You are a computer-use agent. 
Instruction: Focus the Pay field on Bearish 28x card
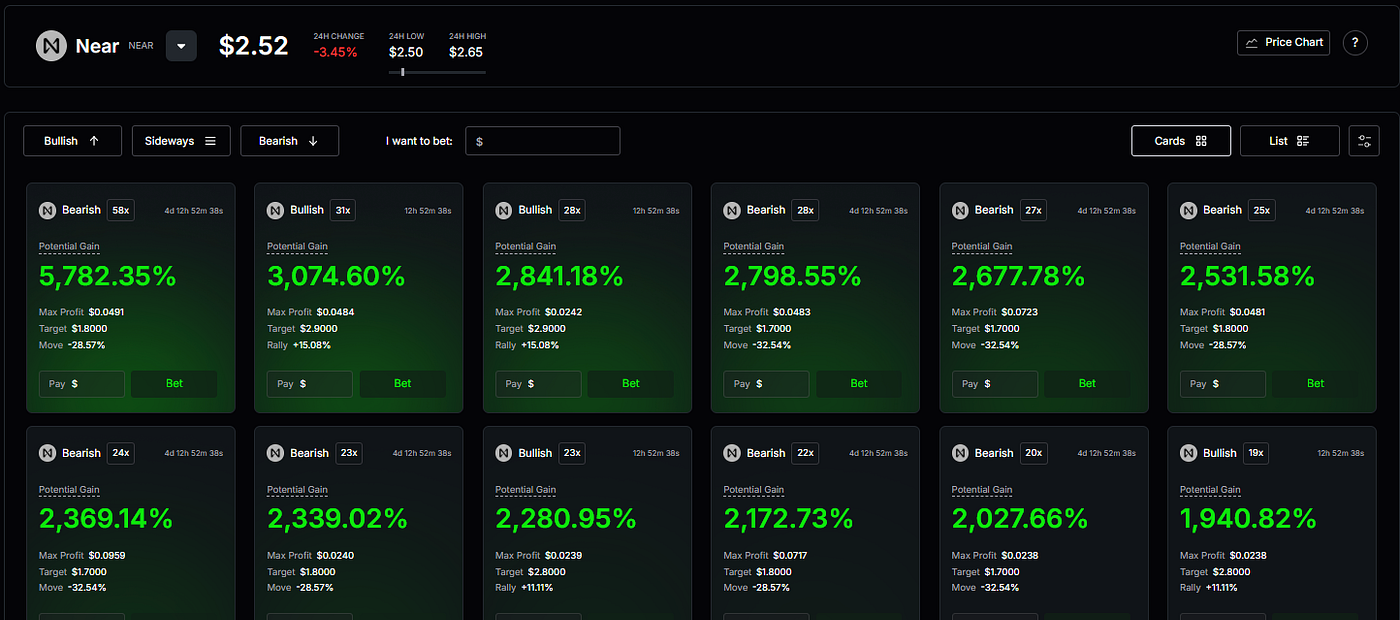pyautogui.click(x=766, y=384)
